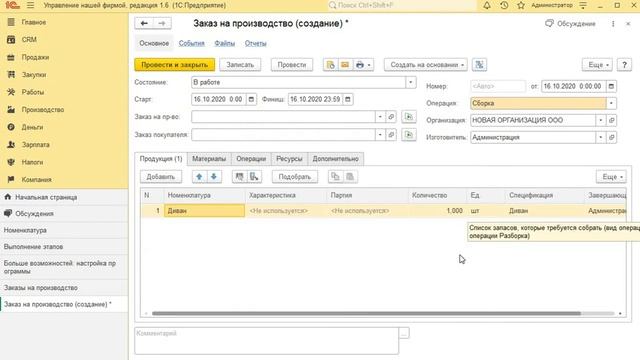This screenshot has height=360, width=640.
Task: Click Записать button
Action: (240, 64)
